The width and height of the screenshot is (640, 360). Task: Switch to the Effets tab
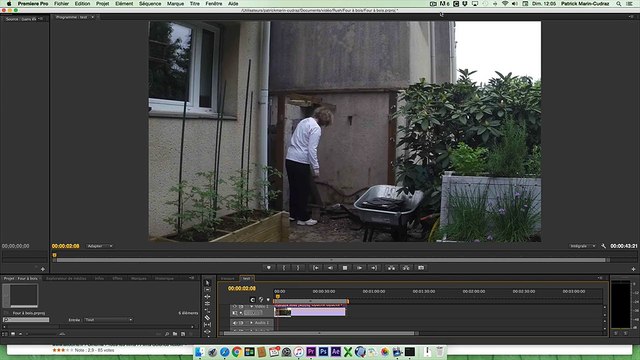118,278
